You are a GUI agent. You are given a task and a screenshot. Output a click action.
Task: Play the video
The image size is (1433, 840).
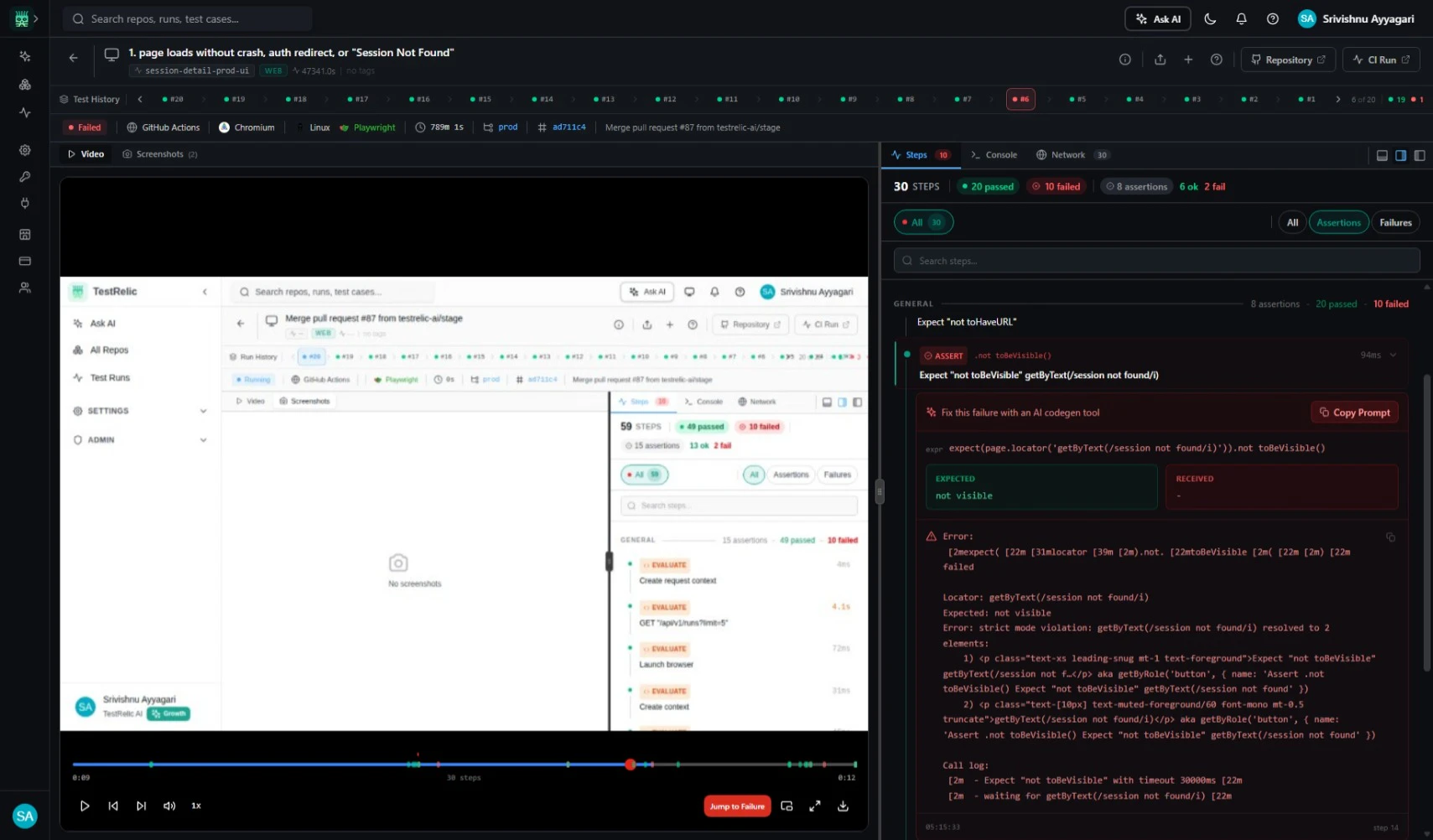85,806
